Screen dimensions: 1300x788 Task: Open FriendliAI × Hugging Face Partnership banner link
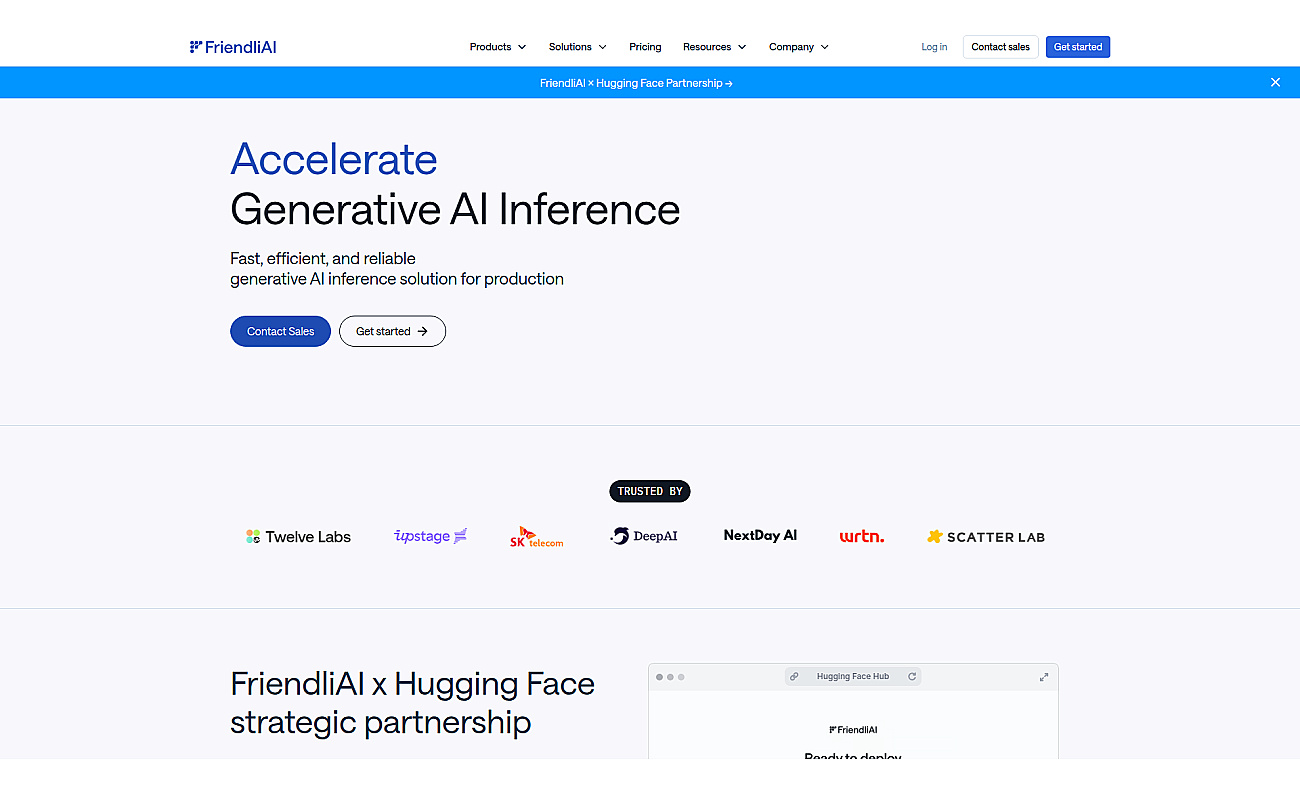coord(636,83)
